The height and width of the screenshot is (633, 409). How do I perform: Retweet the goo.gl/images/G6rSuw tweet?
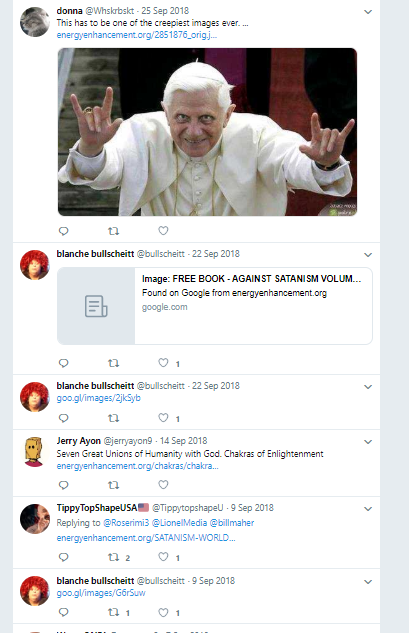coord(113,612)
